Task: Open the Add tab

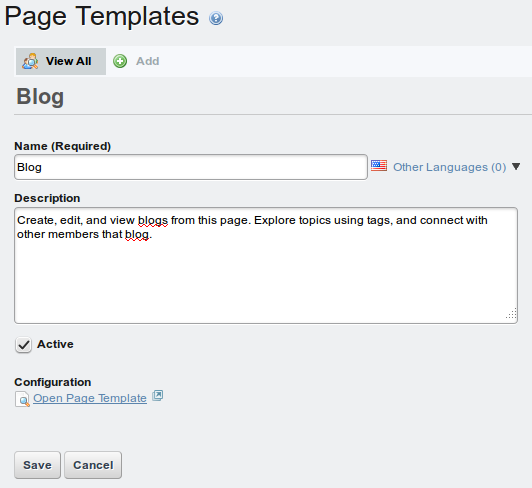Action: pos(147,61)
